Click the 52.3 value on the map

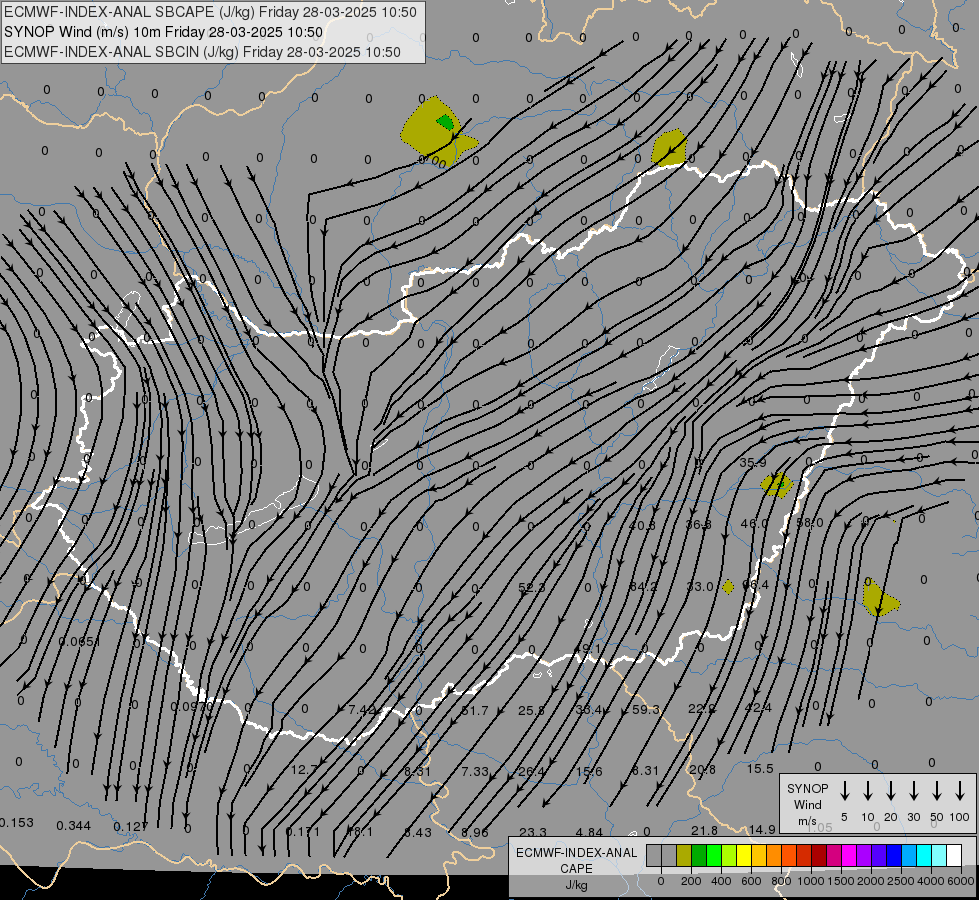(532, 588)
